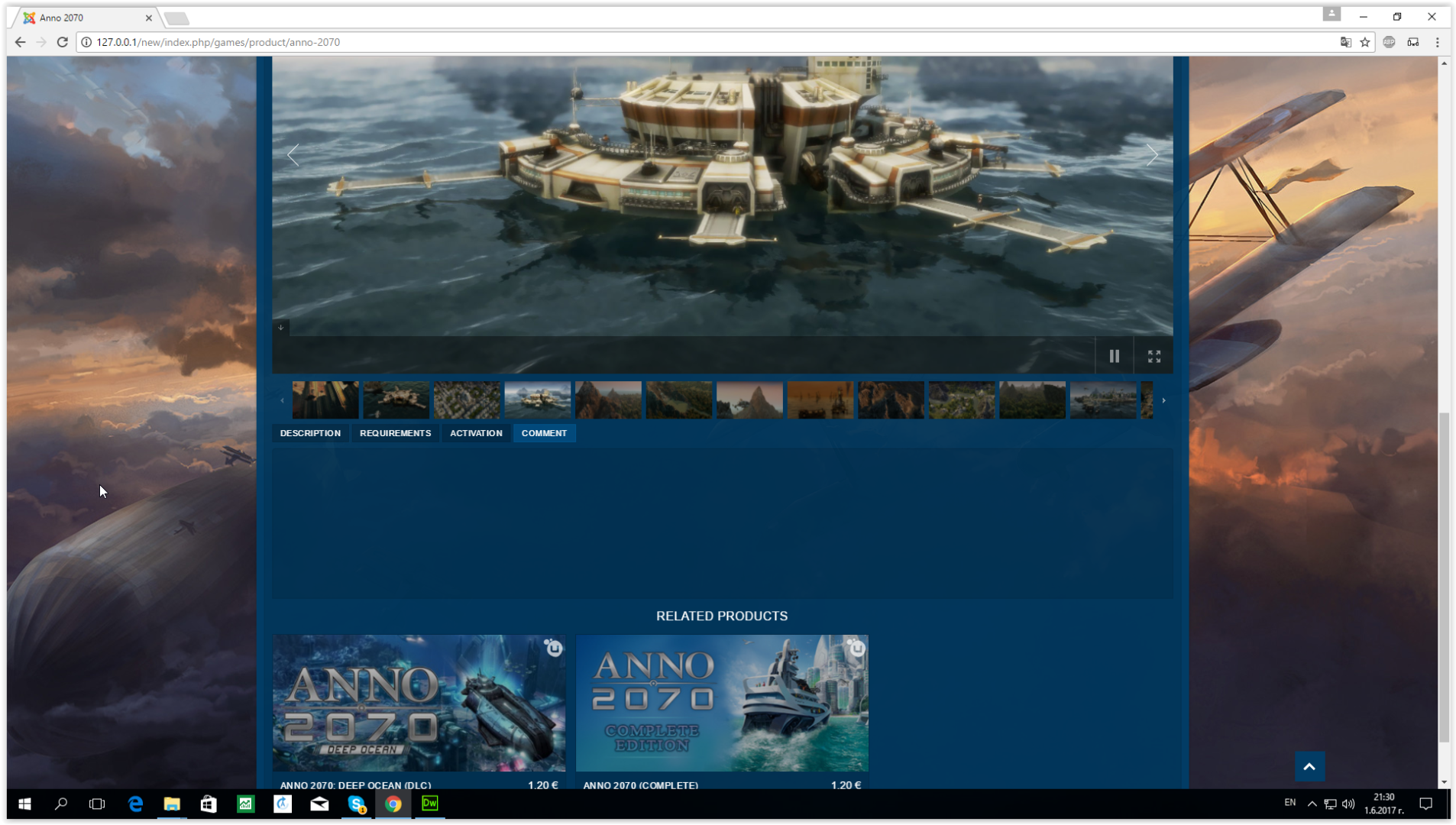Select the first thumbnail in the strip
Image resolution: width=1456 pixels, height=825 pixels.
tap(325, 400)
